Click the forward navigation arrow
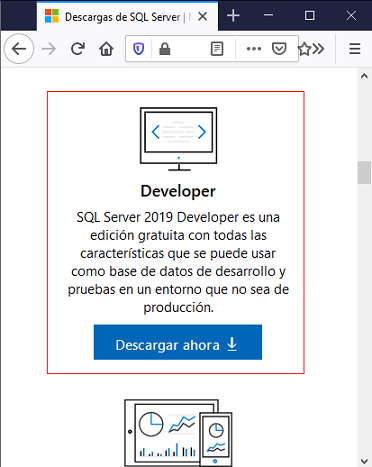Viewport: 372px width, 467px height. click(49, 49)
